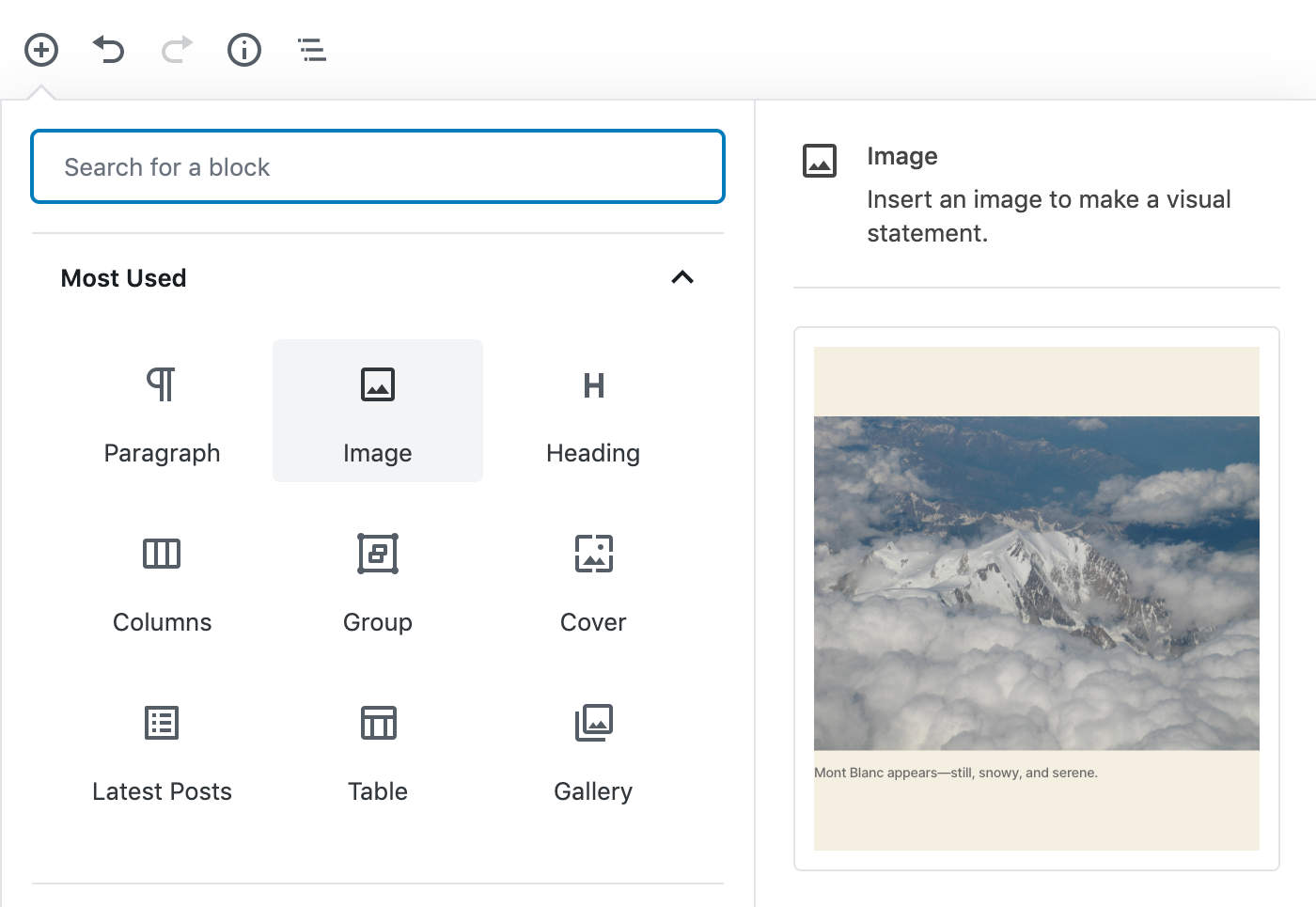
Task: Open the editor information icon
Action: point(243,50)
